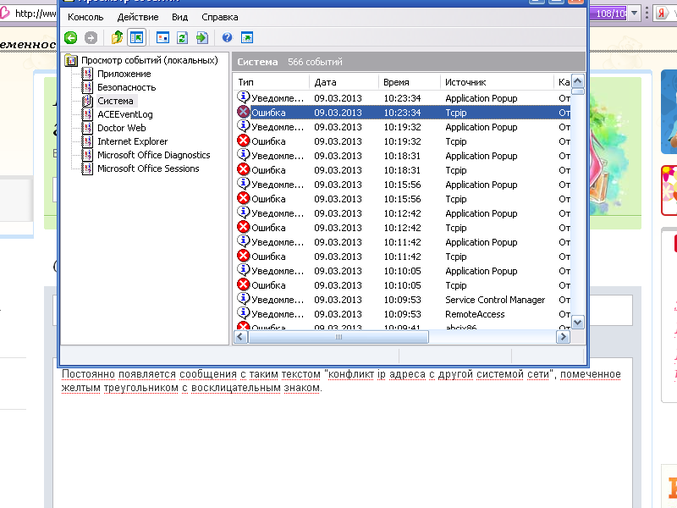Select the Безопасность log in tree
This screenshot has height=508, width=677.
click(126, 88)
